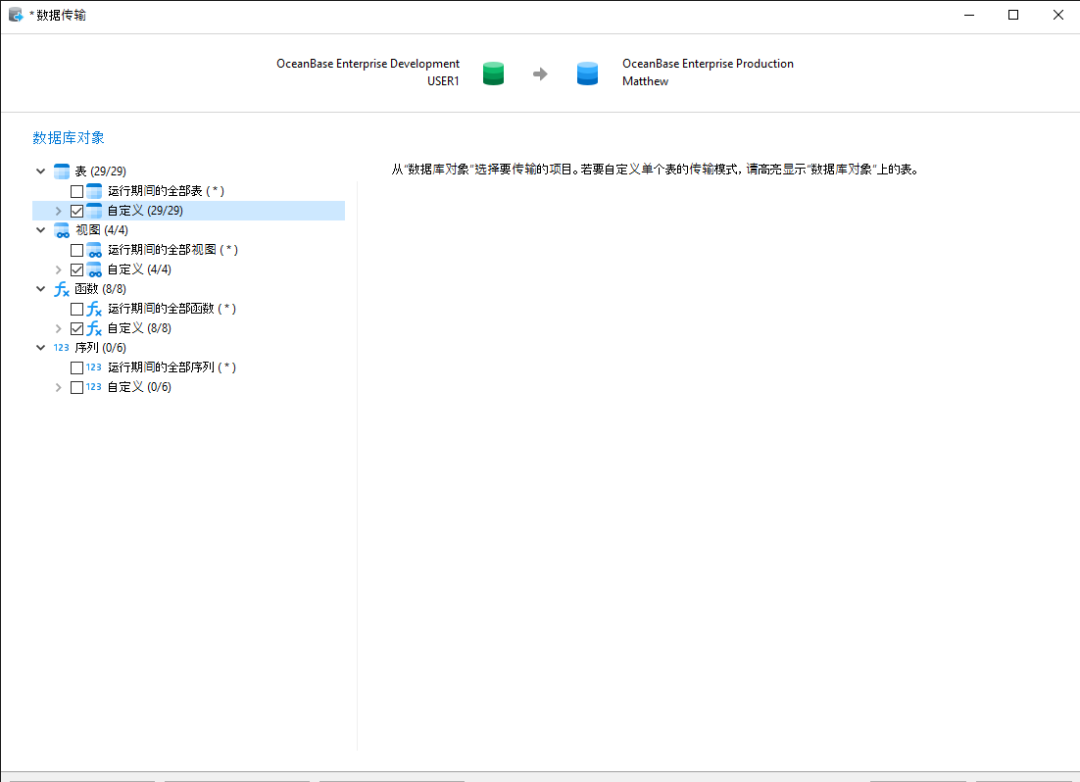Click the view icon beside 运行期间的全部视图

tap(94, 249)
